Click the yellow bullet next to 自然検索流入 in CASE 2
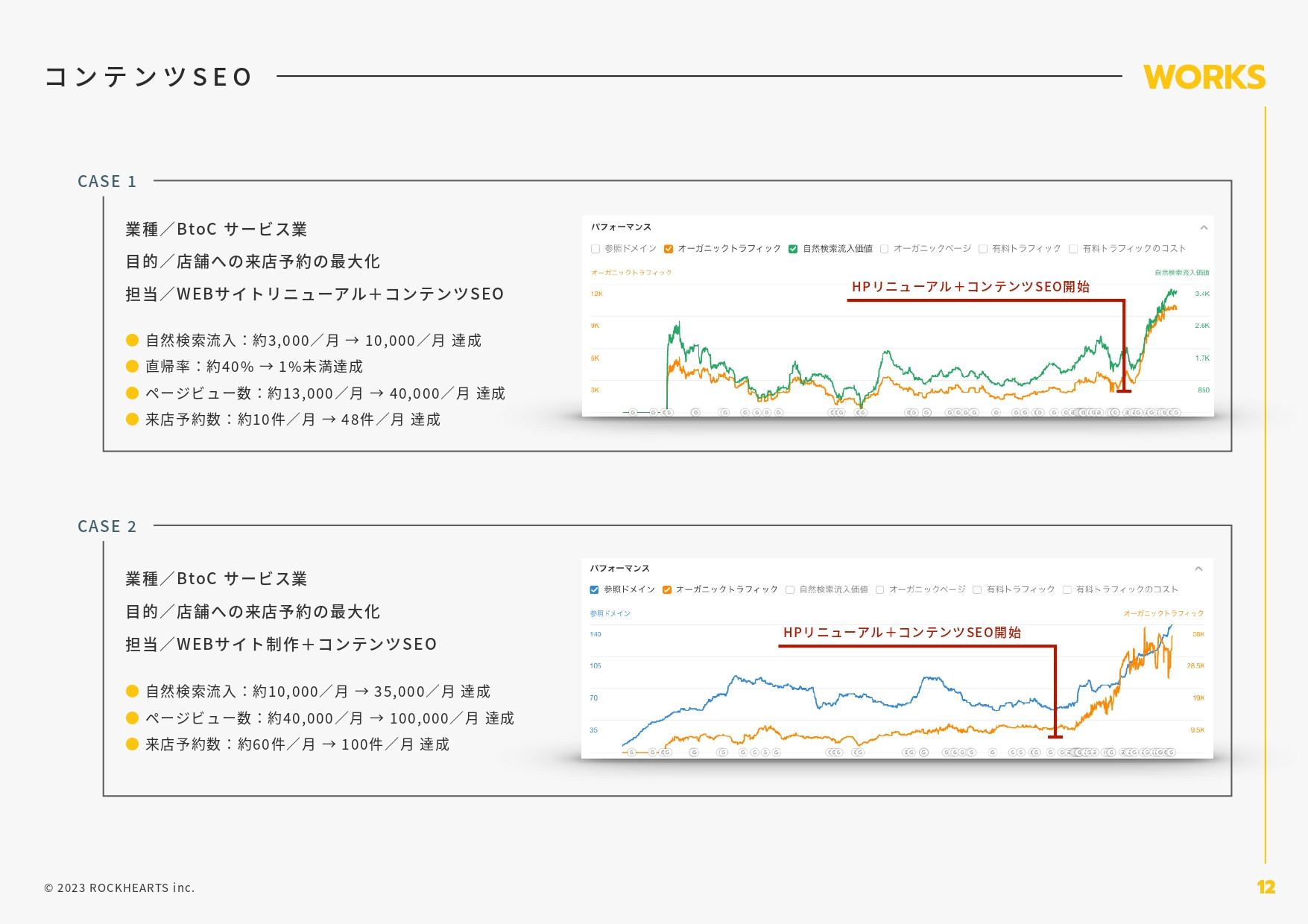The image size is (1308, 924). pos(131,692)
